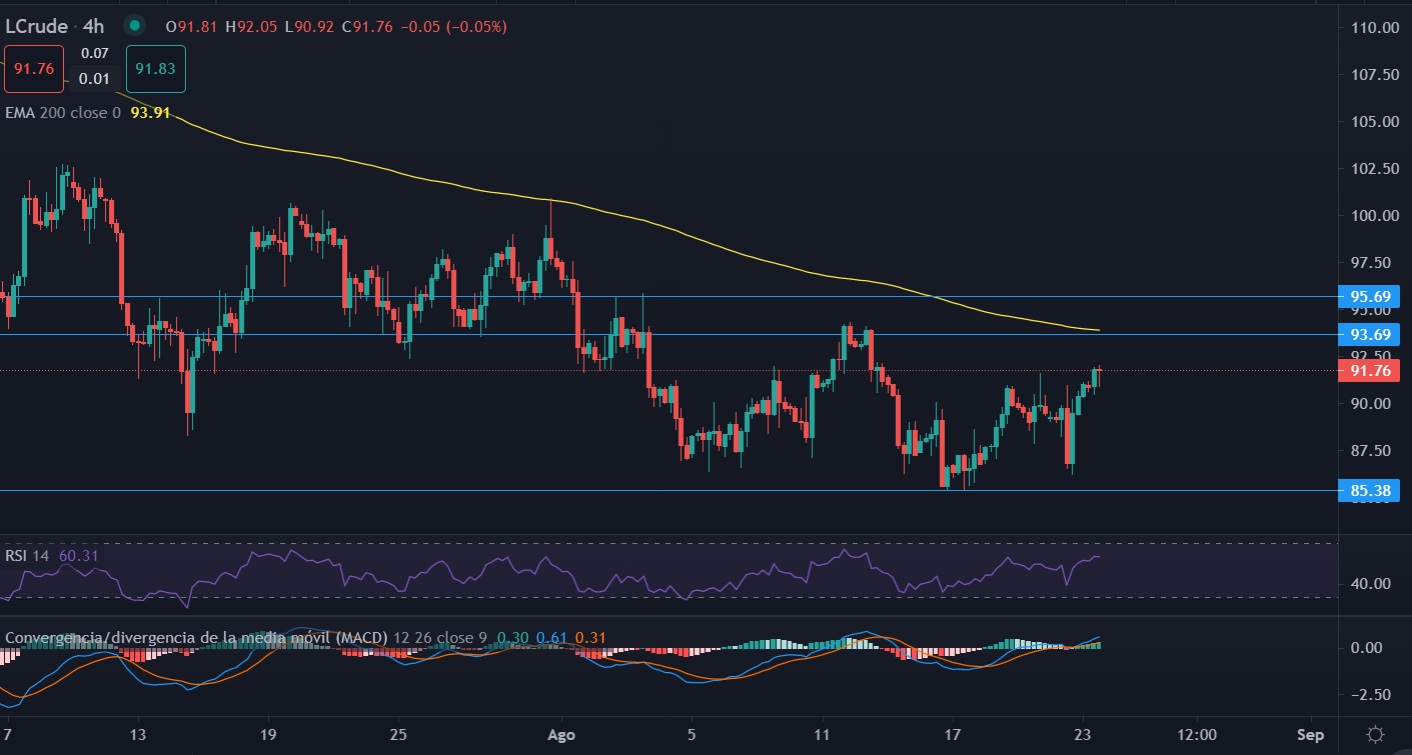Click the 110.00 price scale label
Image resolution: width=1412 pixels, height=755 pixels.
coord(1369,27)
